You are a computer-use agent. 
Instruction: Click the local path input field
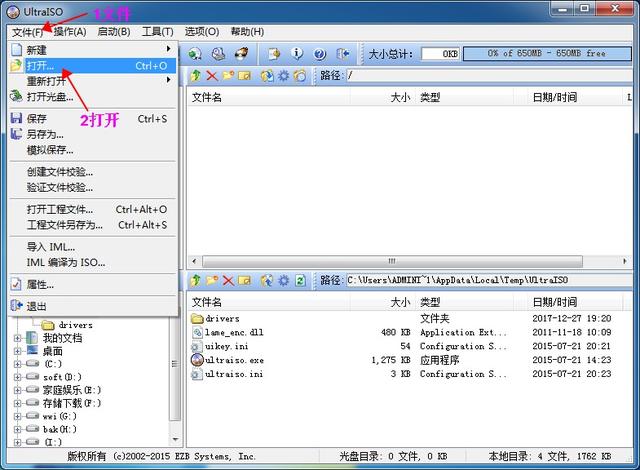(489, 280)
